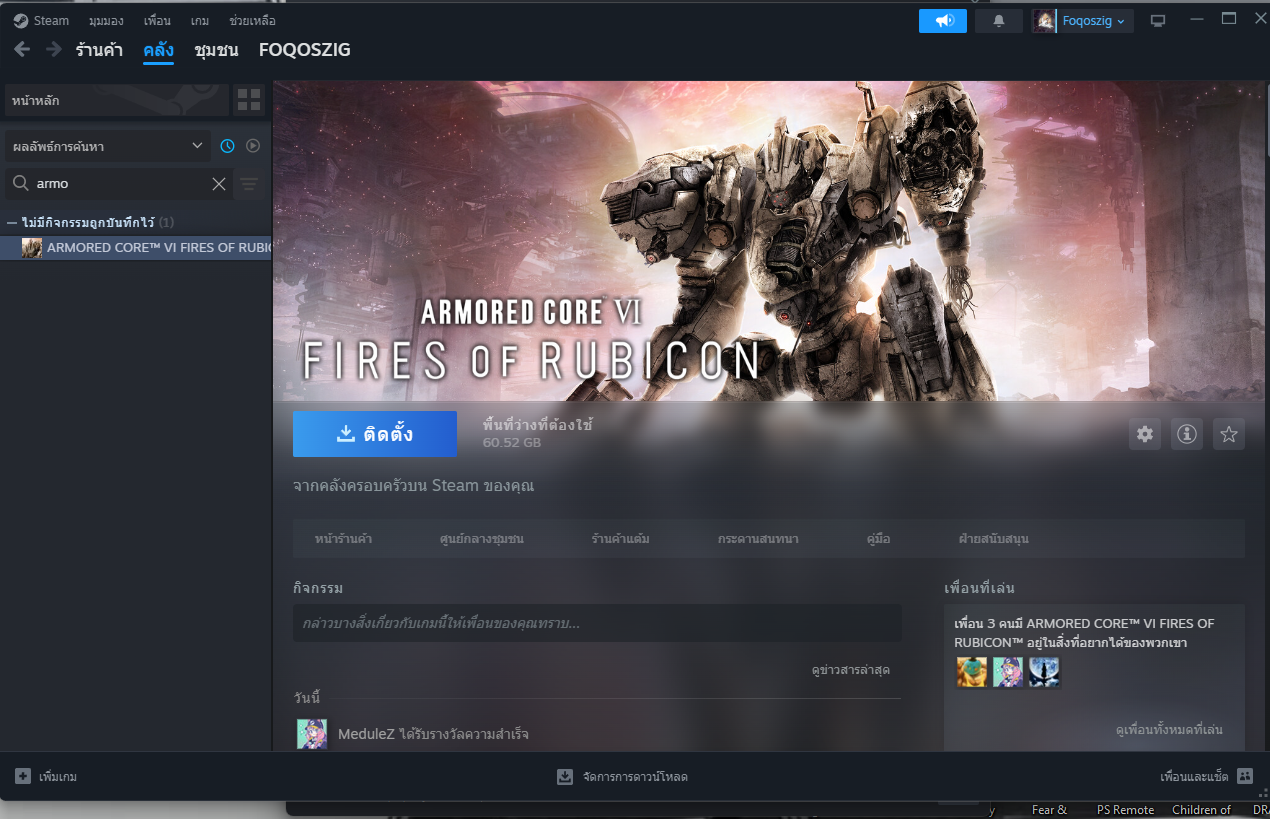Click the yellow friend avatar in เพื่อนที่เล่น
This screenshot has width=1270, height=819.
(971, 672)
